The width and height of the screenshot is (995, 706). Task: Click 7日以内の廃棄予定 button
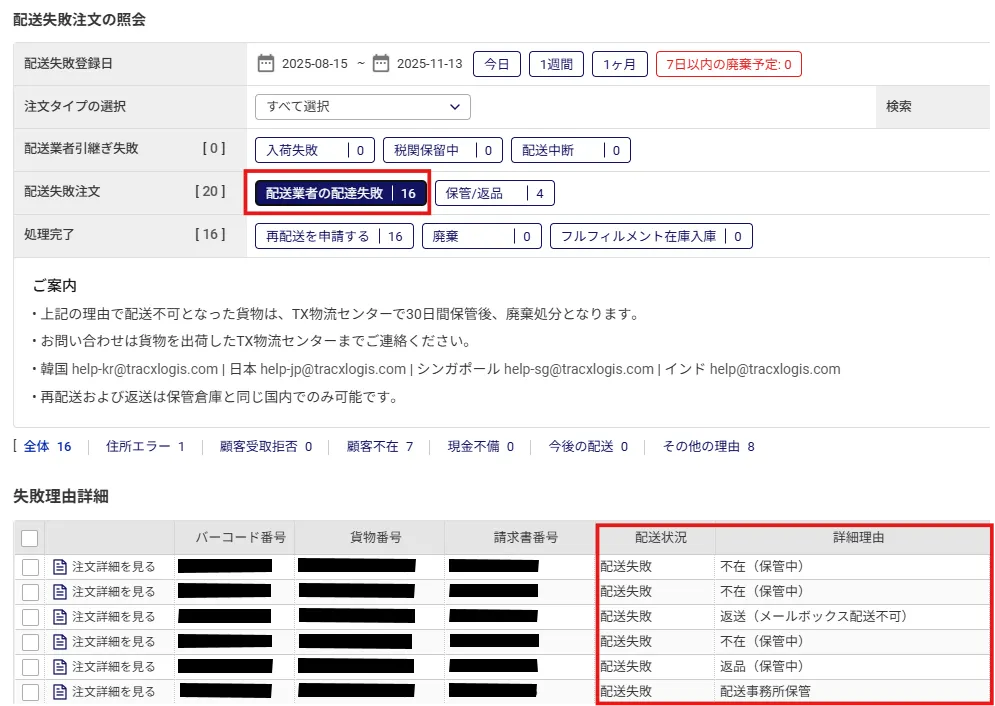729,64
